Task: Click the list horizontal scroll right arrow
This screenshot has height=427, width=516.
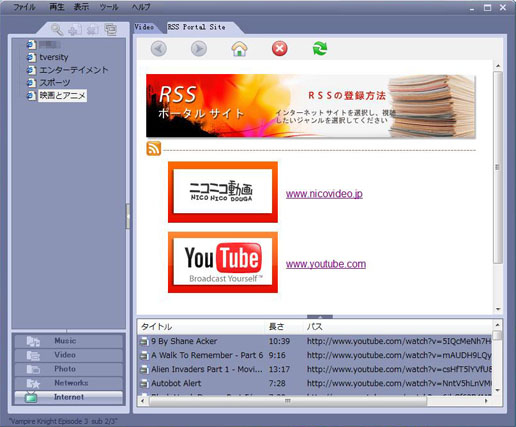Action: 486,401
